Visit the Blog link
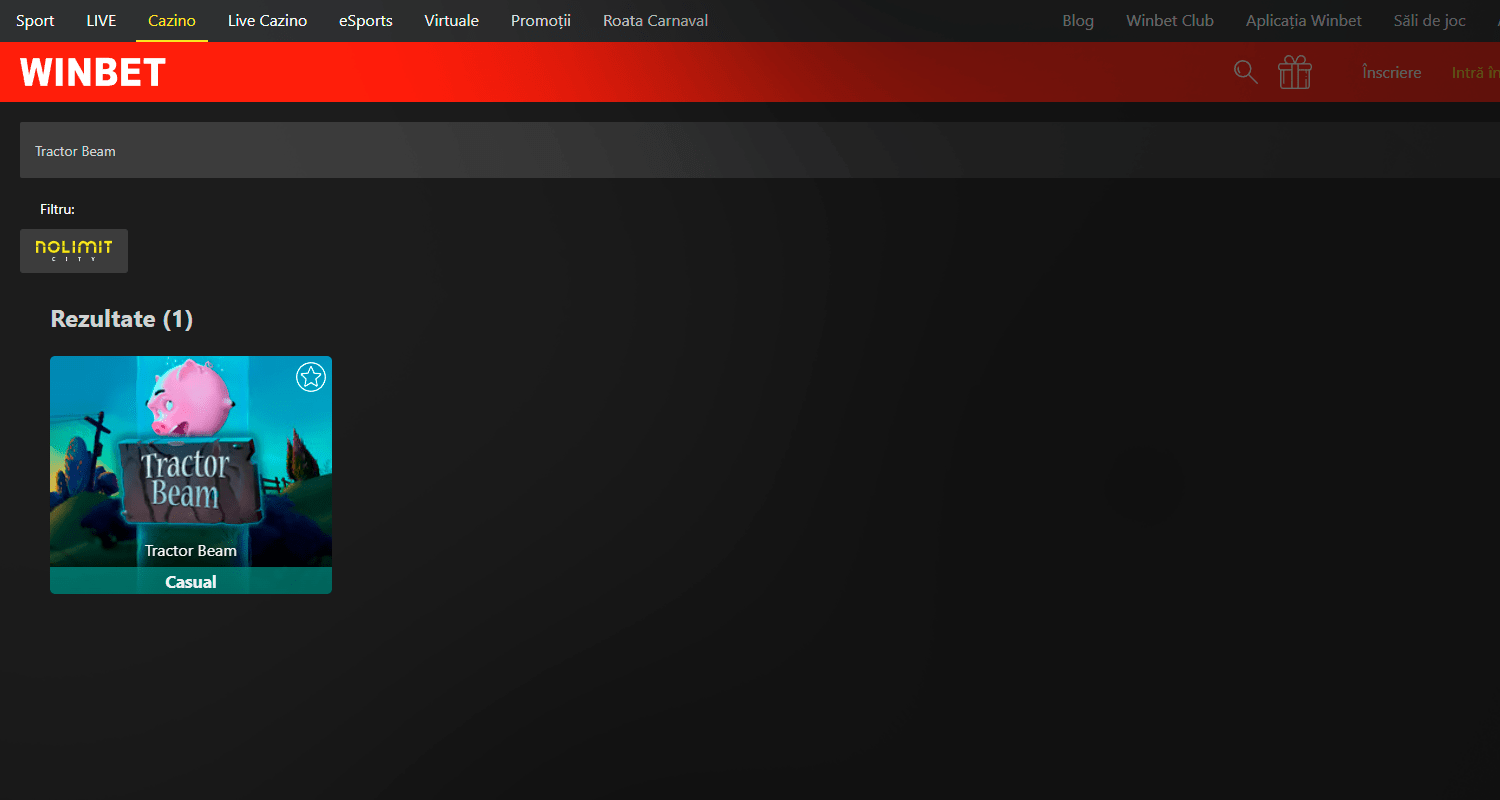 click(1077, 20)
